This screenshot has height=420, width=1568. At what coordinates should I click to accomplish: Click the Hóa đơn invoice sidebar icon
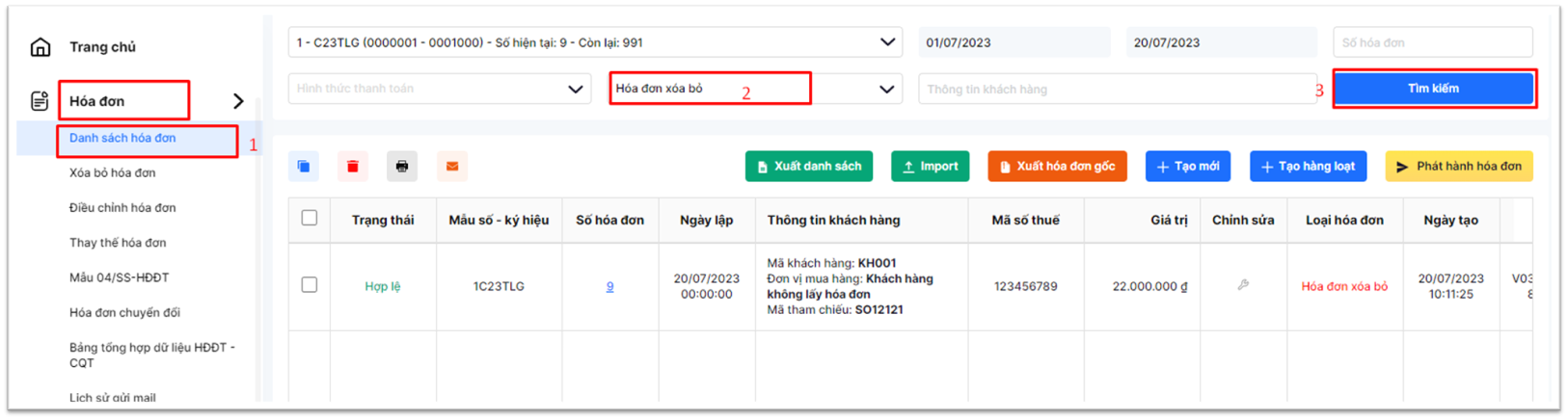tap(40, 101)
